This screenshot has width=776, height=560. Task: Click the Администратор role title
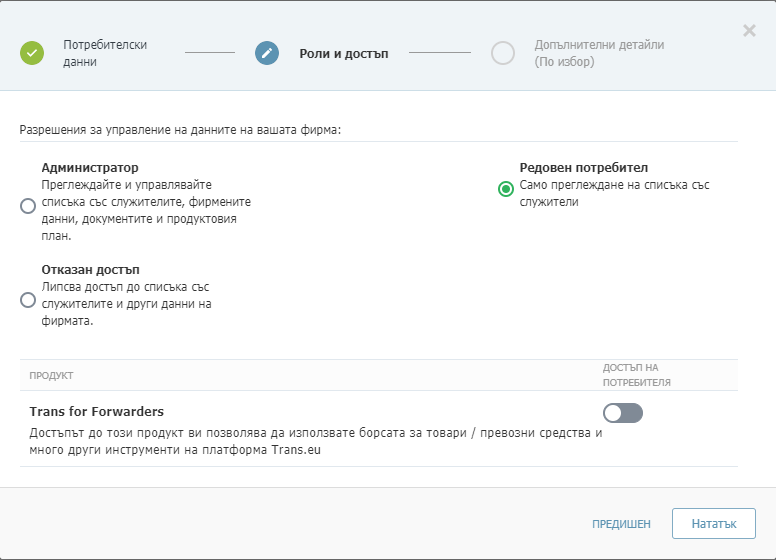pyautogui.click(x=90, y=168)
